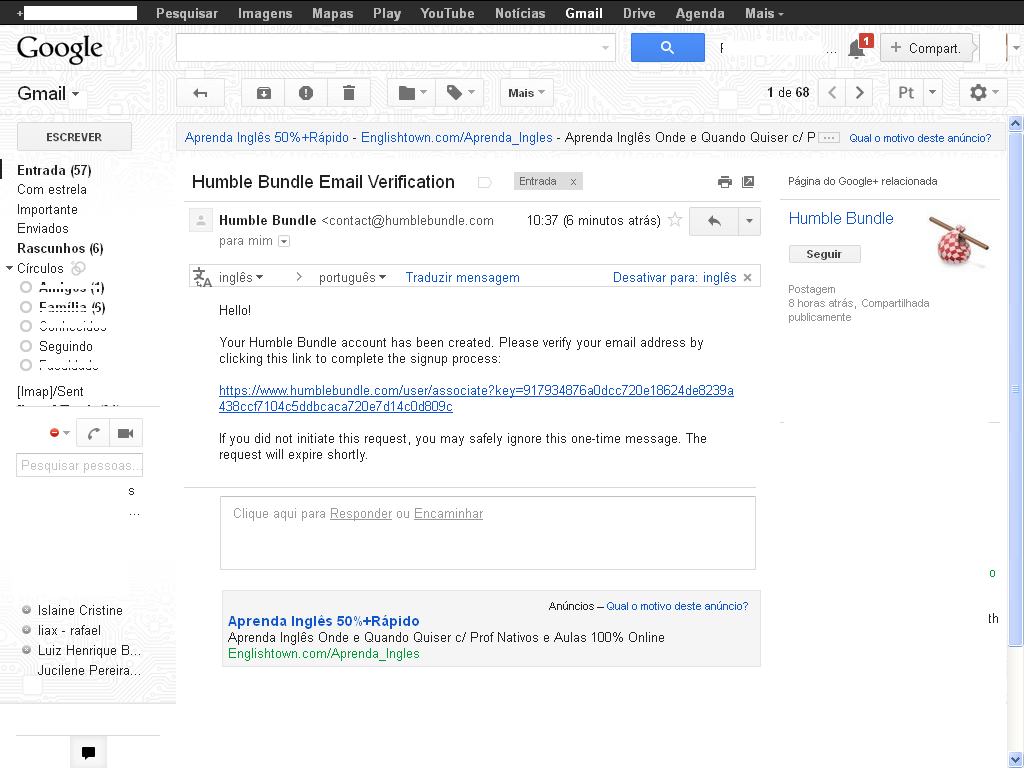This screenshot has width=1024, height=768.
Task: Open chat with Islaine Cristine
Action: click(x=80, y=611)
